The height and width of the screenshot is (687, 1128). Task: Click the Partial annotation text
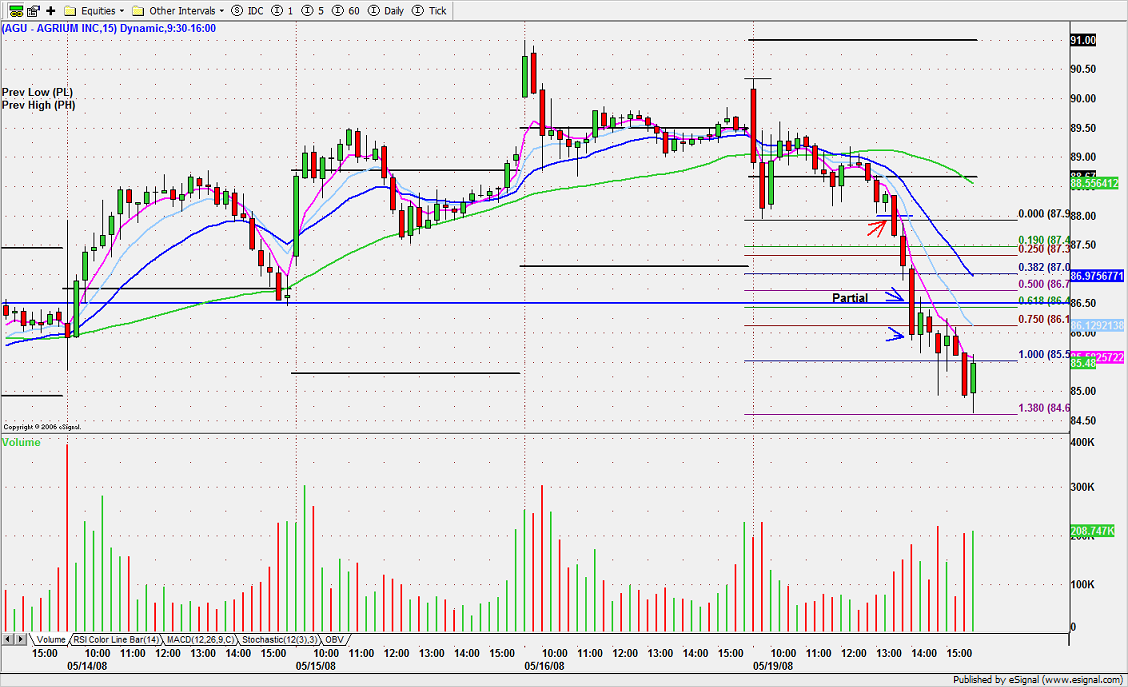click(850, 298)
